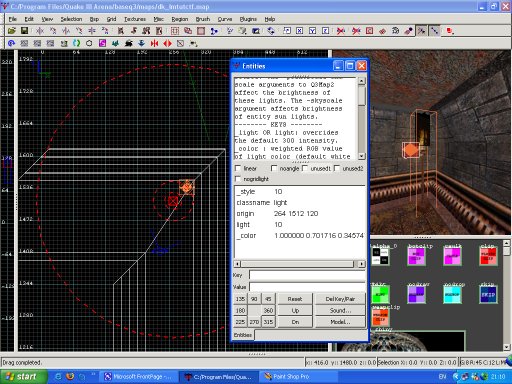512x384 pixels.
Task: Open the Bsp menu
Action: tap(94, 19)
